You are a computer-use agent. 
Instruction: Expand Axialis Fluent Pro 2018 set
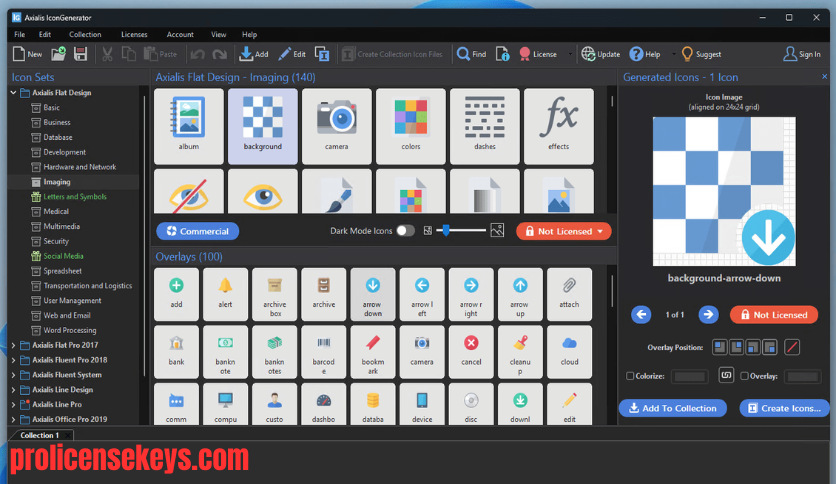(x=13, y=360)
